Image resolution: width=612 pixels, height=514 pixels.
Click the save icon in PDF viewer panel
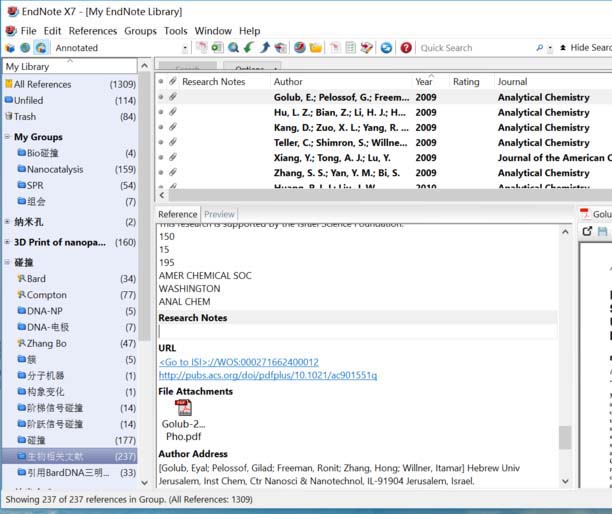click(x=603, y=232)
